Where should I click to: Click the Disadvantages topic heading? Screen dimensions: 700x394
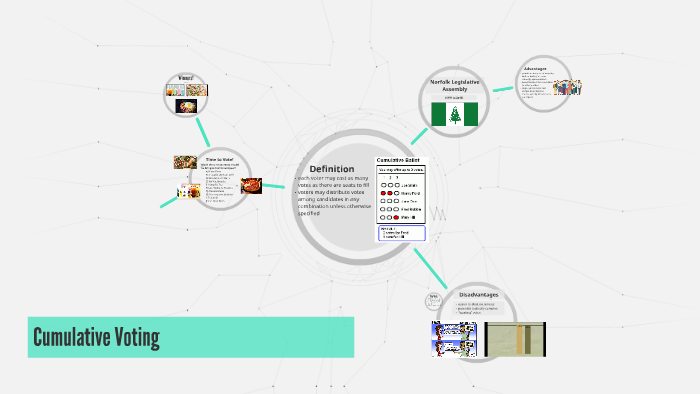pyautogui.click(x=478, y=294)
